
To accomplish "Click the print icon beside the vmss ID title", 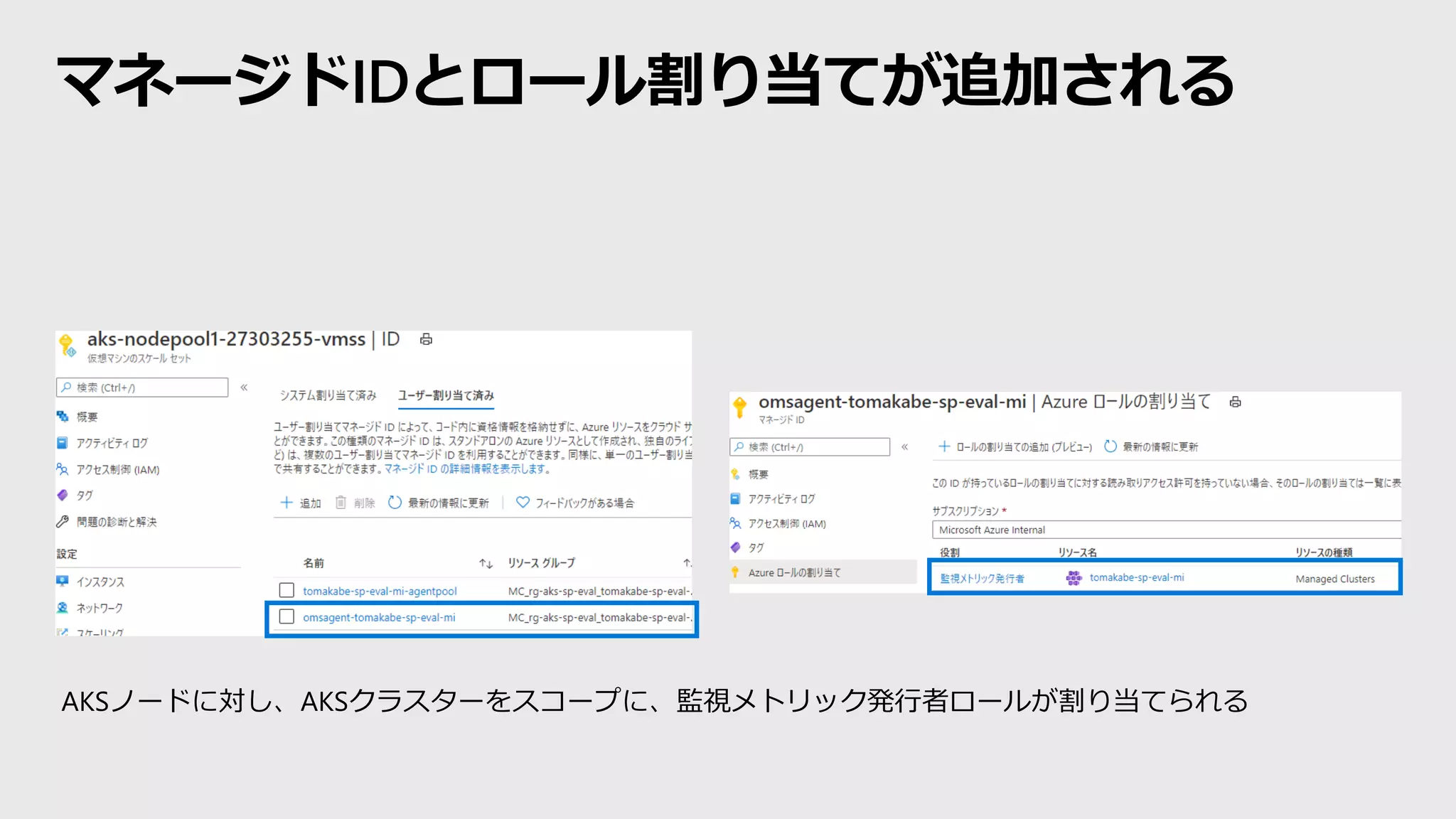I will (x=426, y=339).
